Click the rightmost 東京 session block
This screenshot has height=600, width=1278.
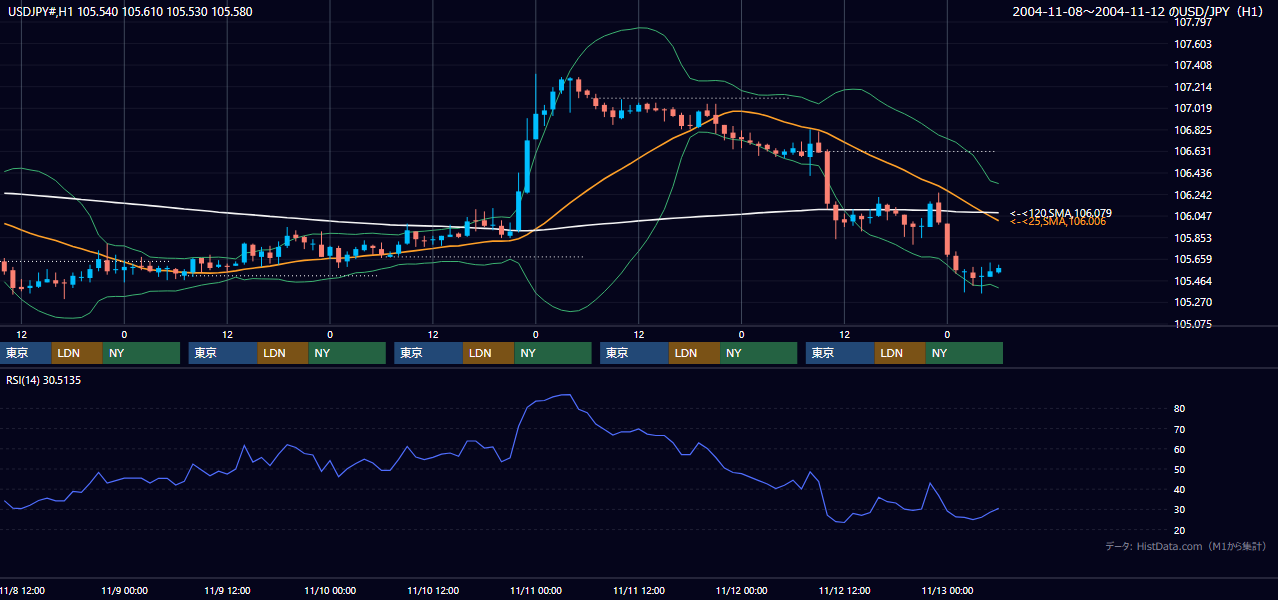(x=840, y=353)
